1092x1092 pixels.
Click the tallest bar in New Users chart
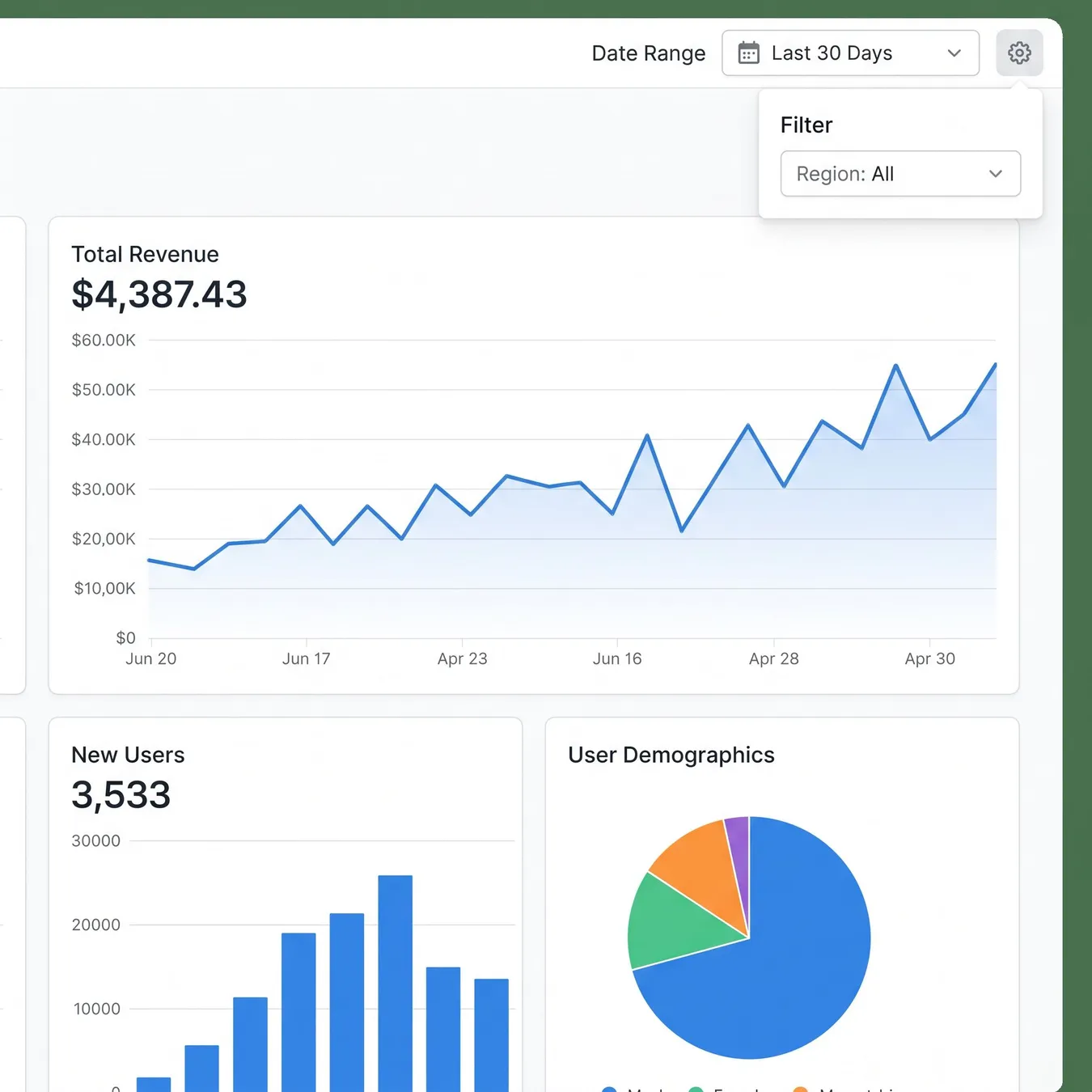[396, 984]
